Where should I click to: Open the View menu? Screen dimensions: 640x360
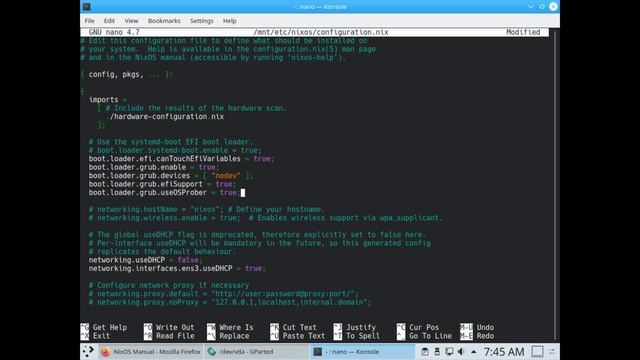tap(131, 21)
